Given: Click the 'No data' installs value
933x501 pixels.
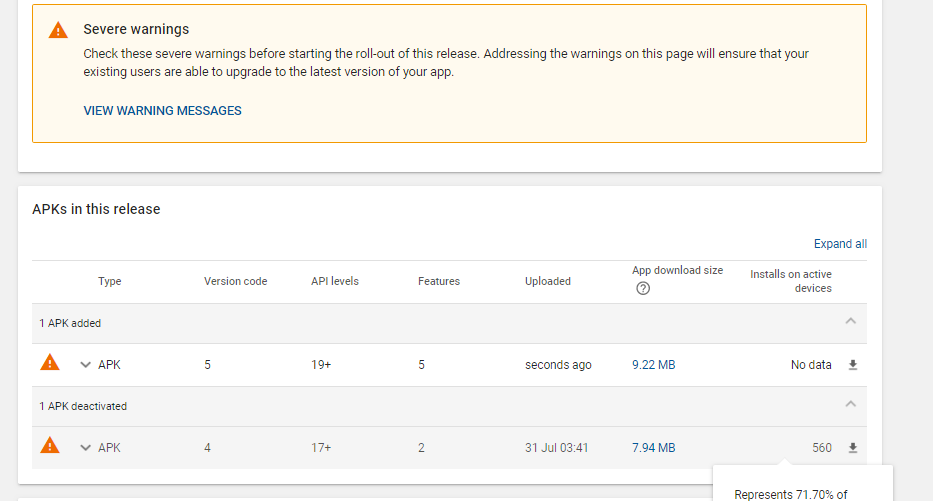Looking at the screenshot, I should (x=811, y=365).
